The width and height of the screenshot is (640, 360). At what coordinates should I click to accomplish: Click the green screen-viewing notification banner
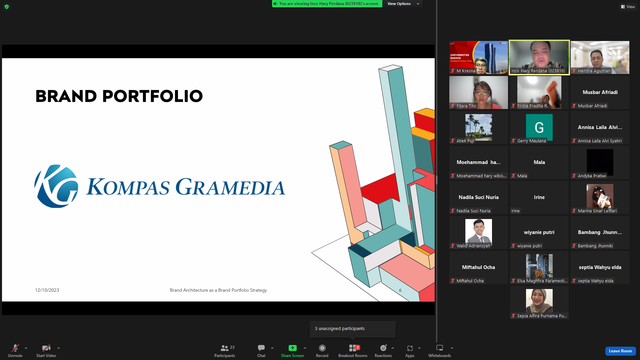point(327,4)
